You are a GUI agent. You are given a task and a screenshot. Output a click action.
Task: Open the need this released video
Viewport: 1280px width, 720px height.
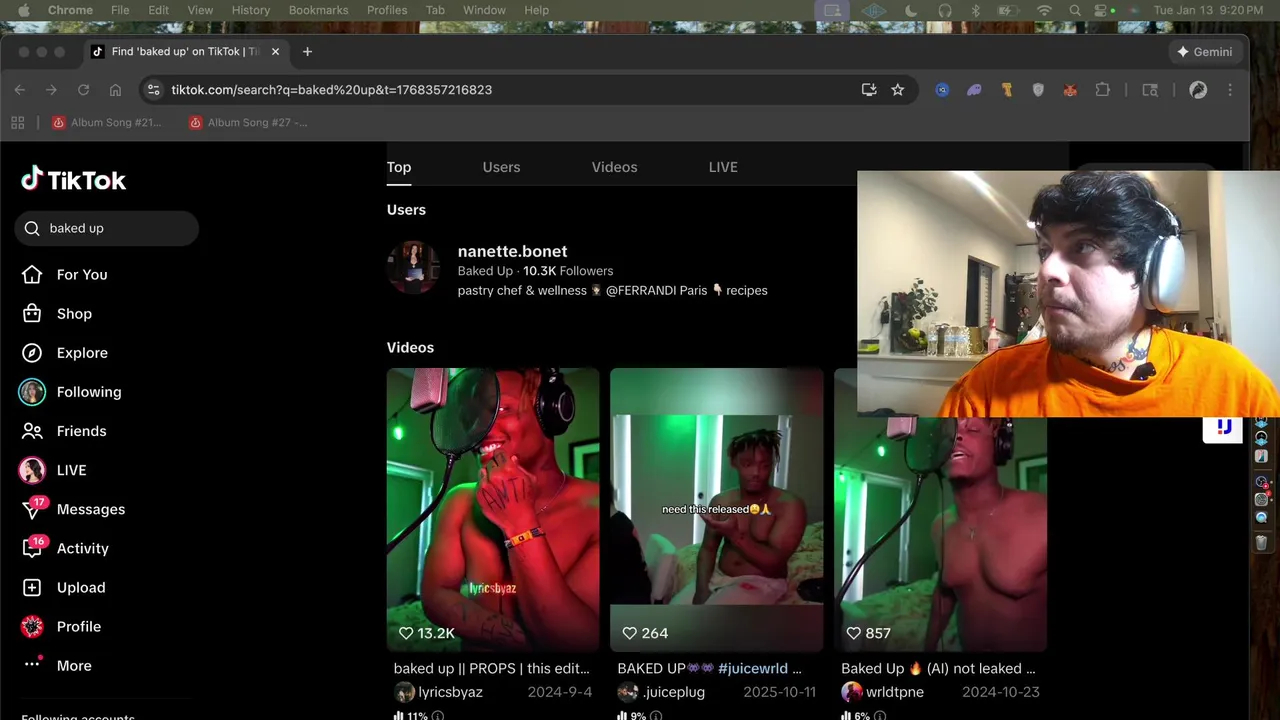[716, 510]
